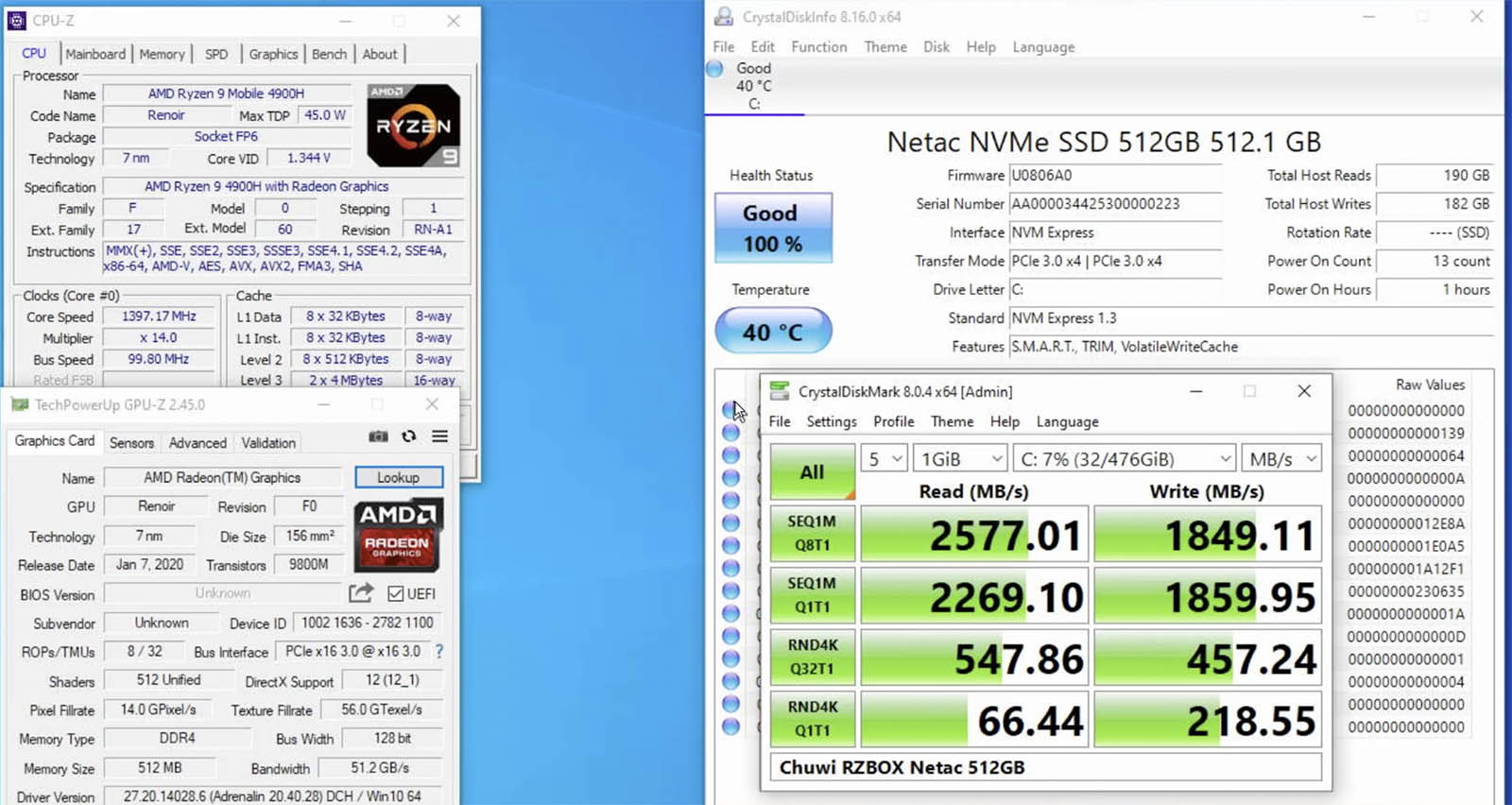Click the BIOS export share icon
The image size is (1512, 805).
click(x=361, y=593)
